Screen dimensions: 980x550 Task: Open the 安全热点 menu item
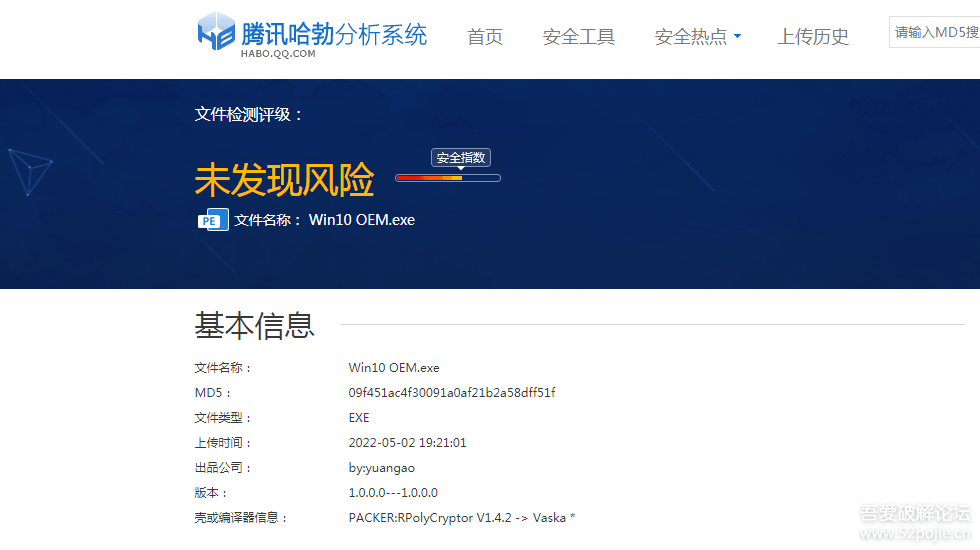[691, 37]
